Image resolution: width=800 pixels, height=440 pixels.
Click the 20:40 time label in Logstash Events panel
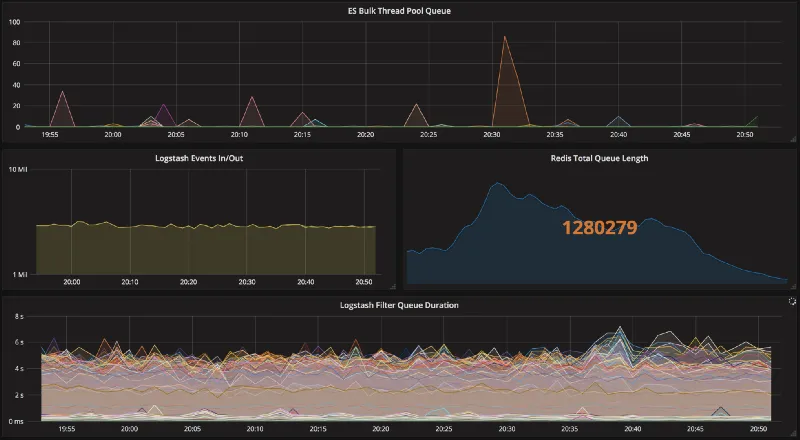(x=306, y=282)
